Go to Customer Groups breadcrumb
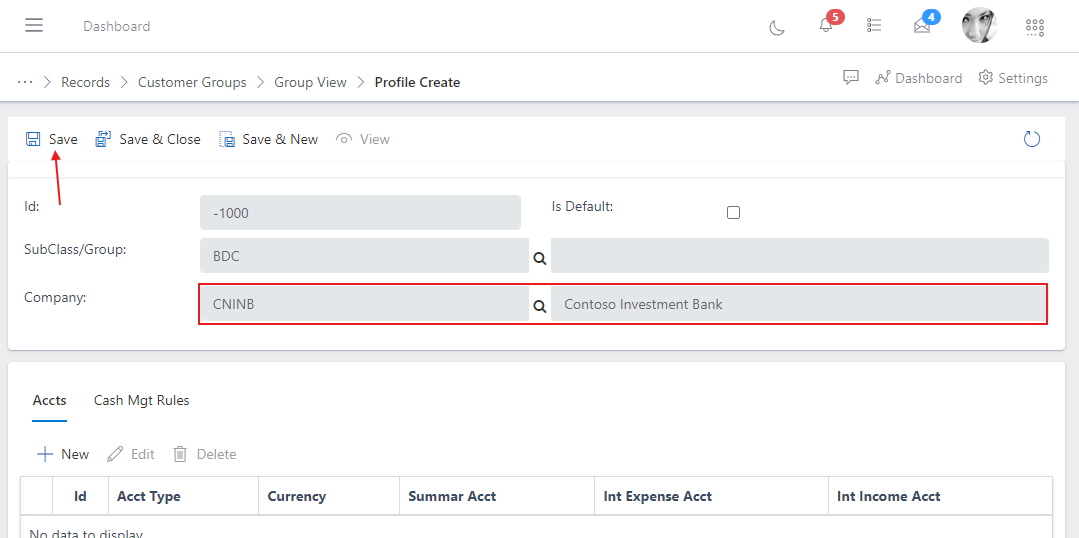 coord(192,82)
